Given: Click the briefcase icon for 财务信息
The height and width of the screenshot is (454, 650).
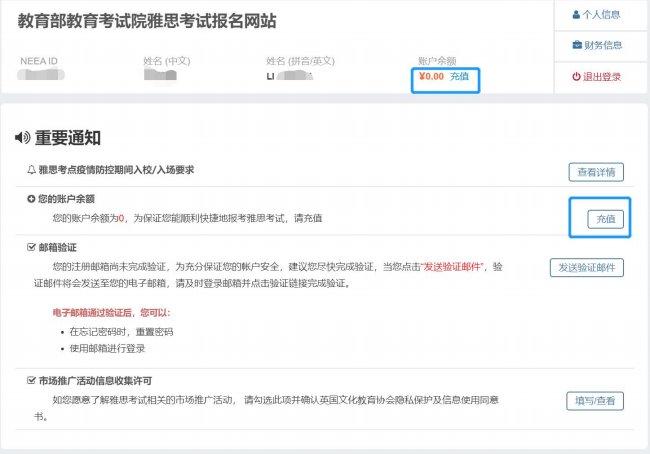Looking at the screenshot, I should (x=577, y=45).
